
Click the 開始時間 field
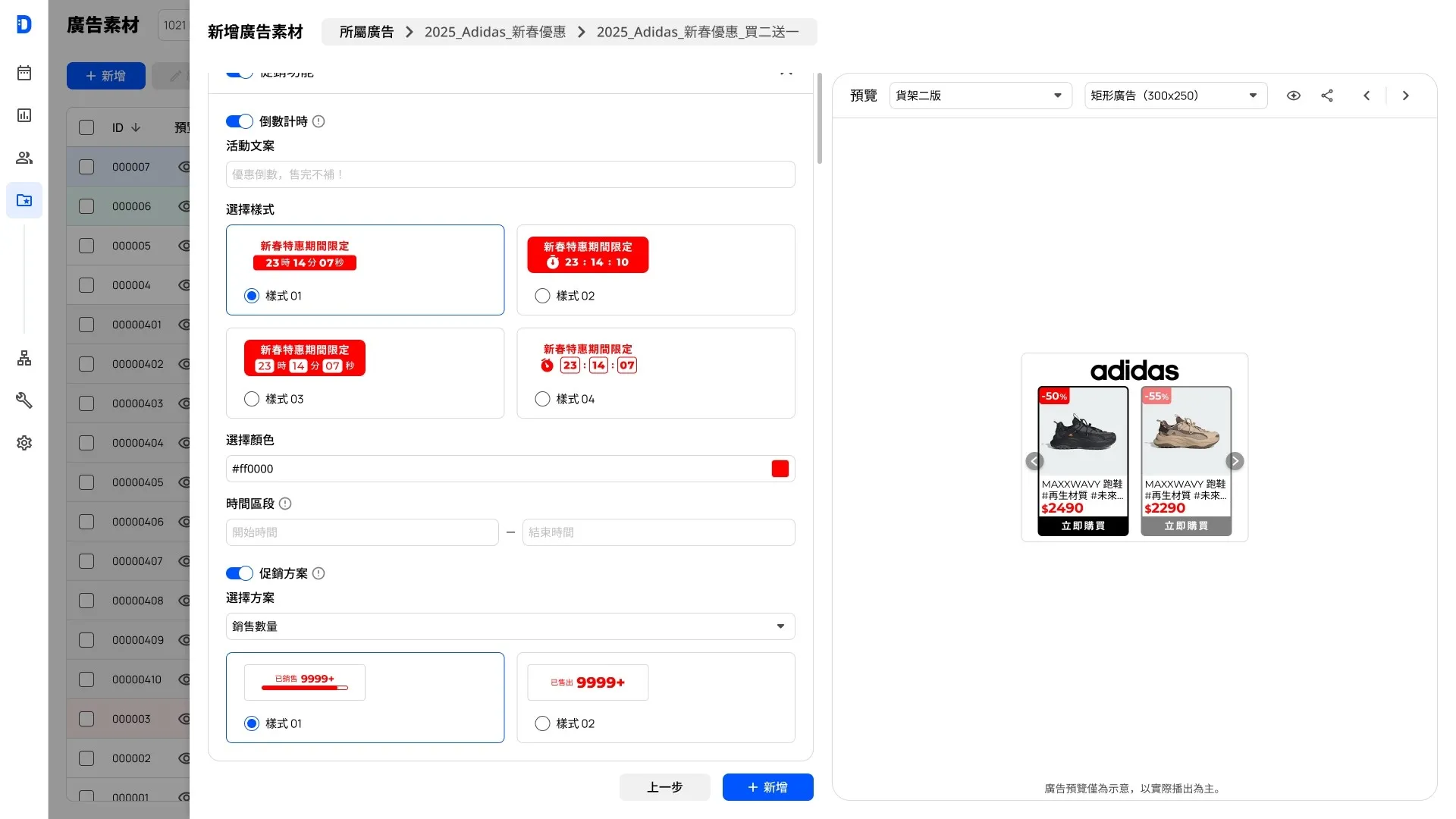(362, 532)
